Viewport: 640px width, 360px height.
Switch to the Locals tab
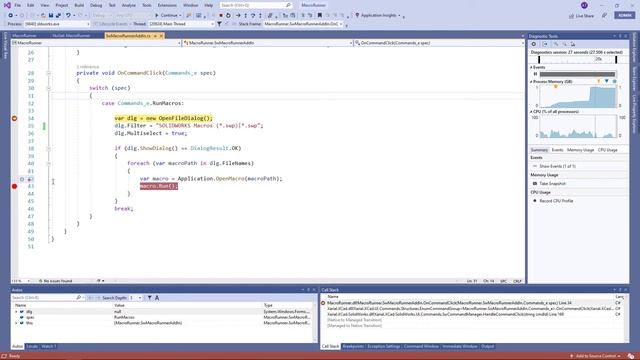click(x=31, y=347)
